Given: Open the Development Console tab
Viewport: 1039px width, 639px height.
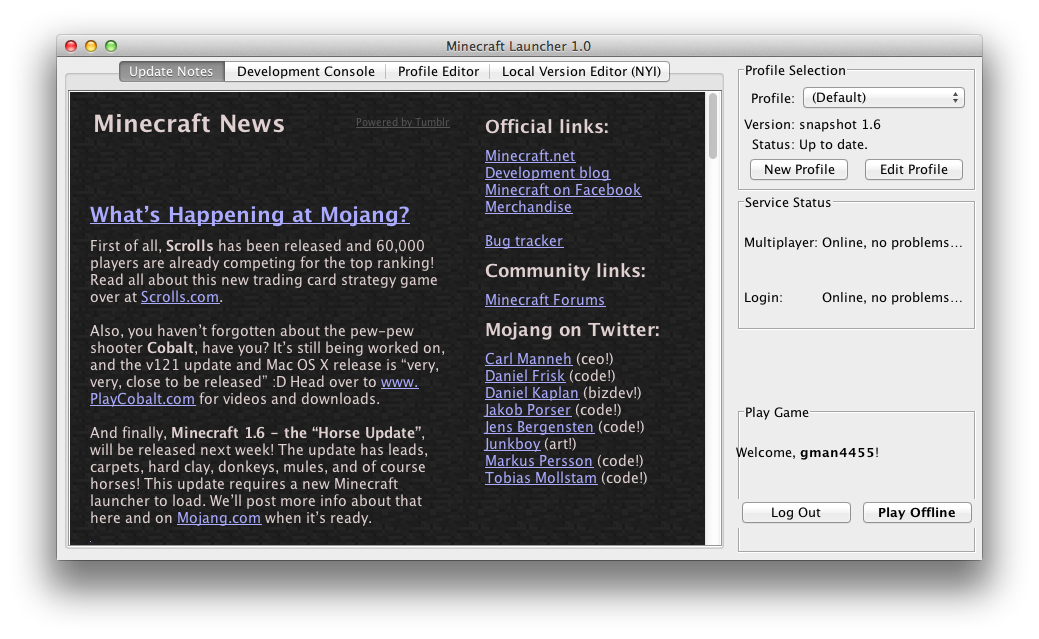Looking at the screenshot, I should (x=305, y=72).
